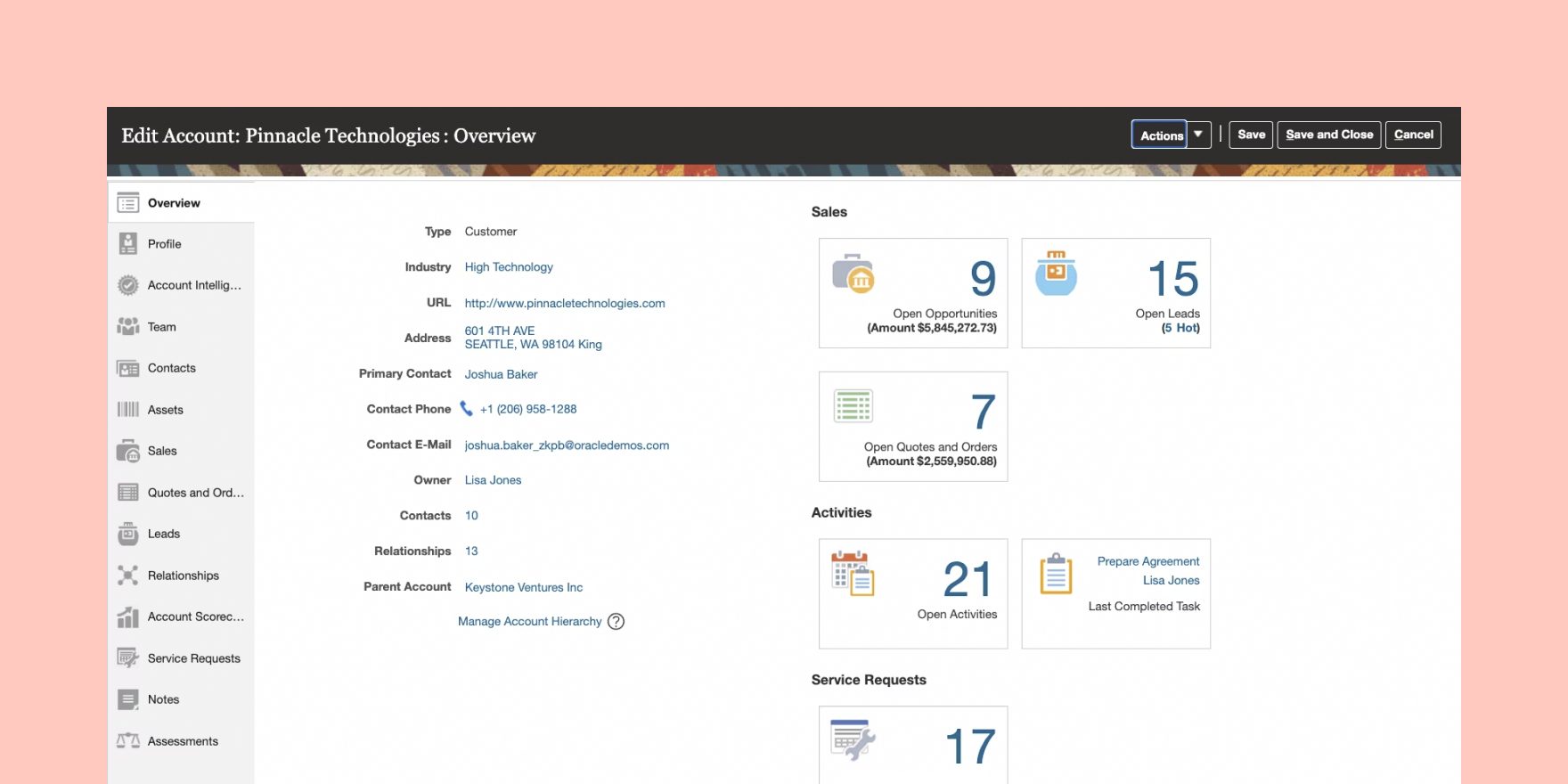The height and width of the screenshot is (784, 1568).
Task: Click the Contacts card icon
Action: tap(128, 368)
